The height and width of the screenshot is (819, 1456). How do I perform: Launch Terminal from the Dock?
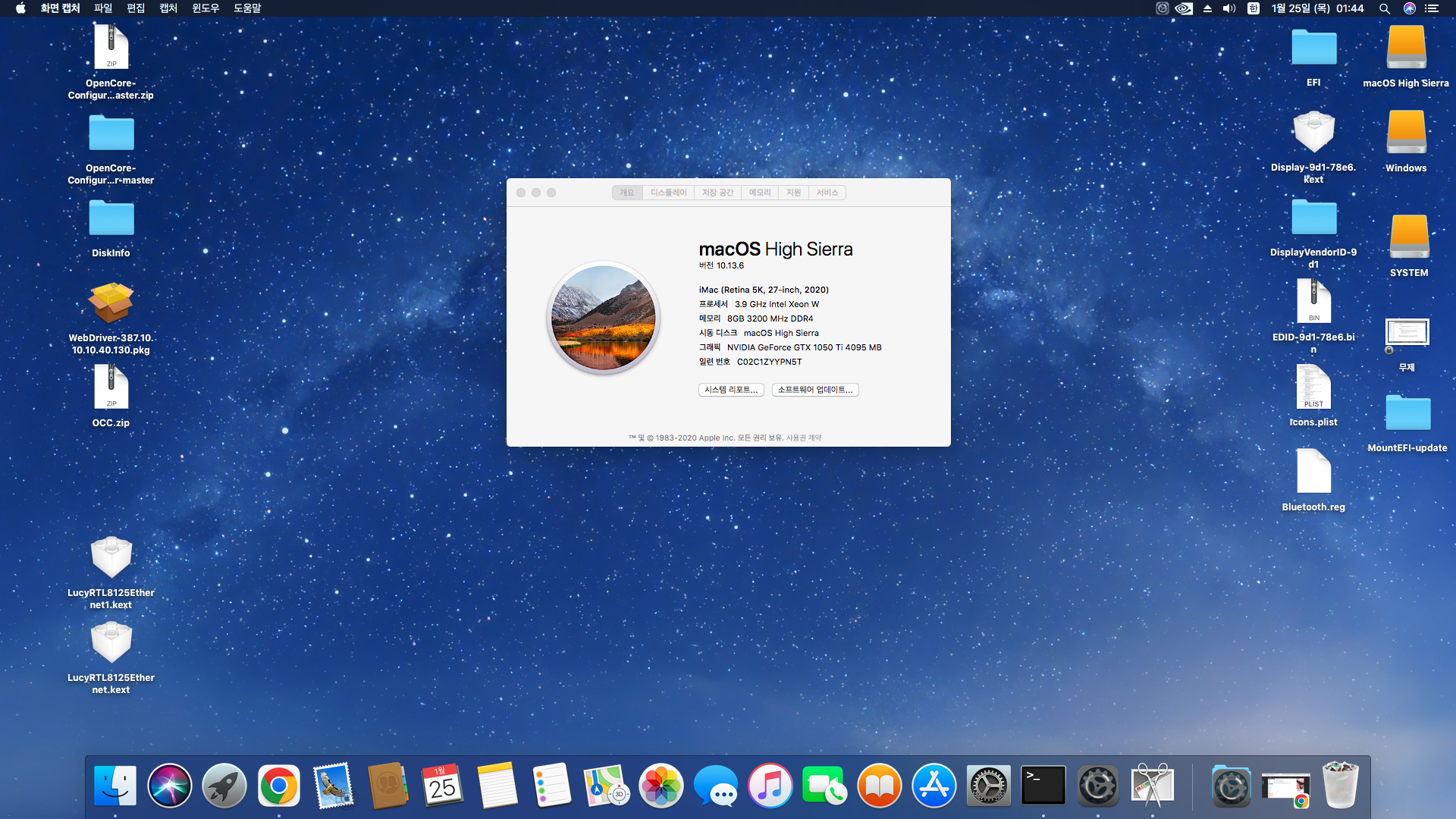[x=1043, y=786]
